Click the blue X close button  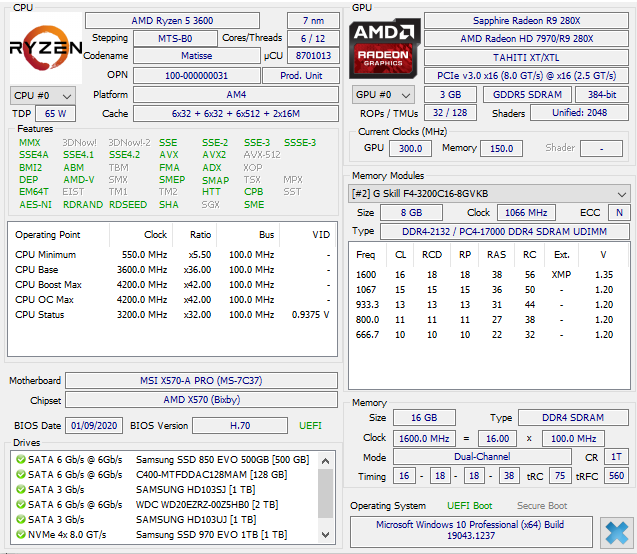pos(617,532)
